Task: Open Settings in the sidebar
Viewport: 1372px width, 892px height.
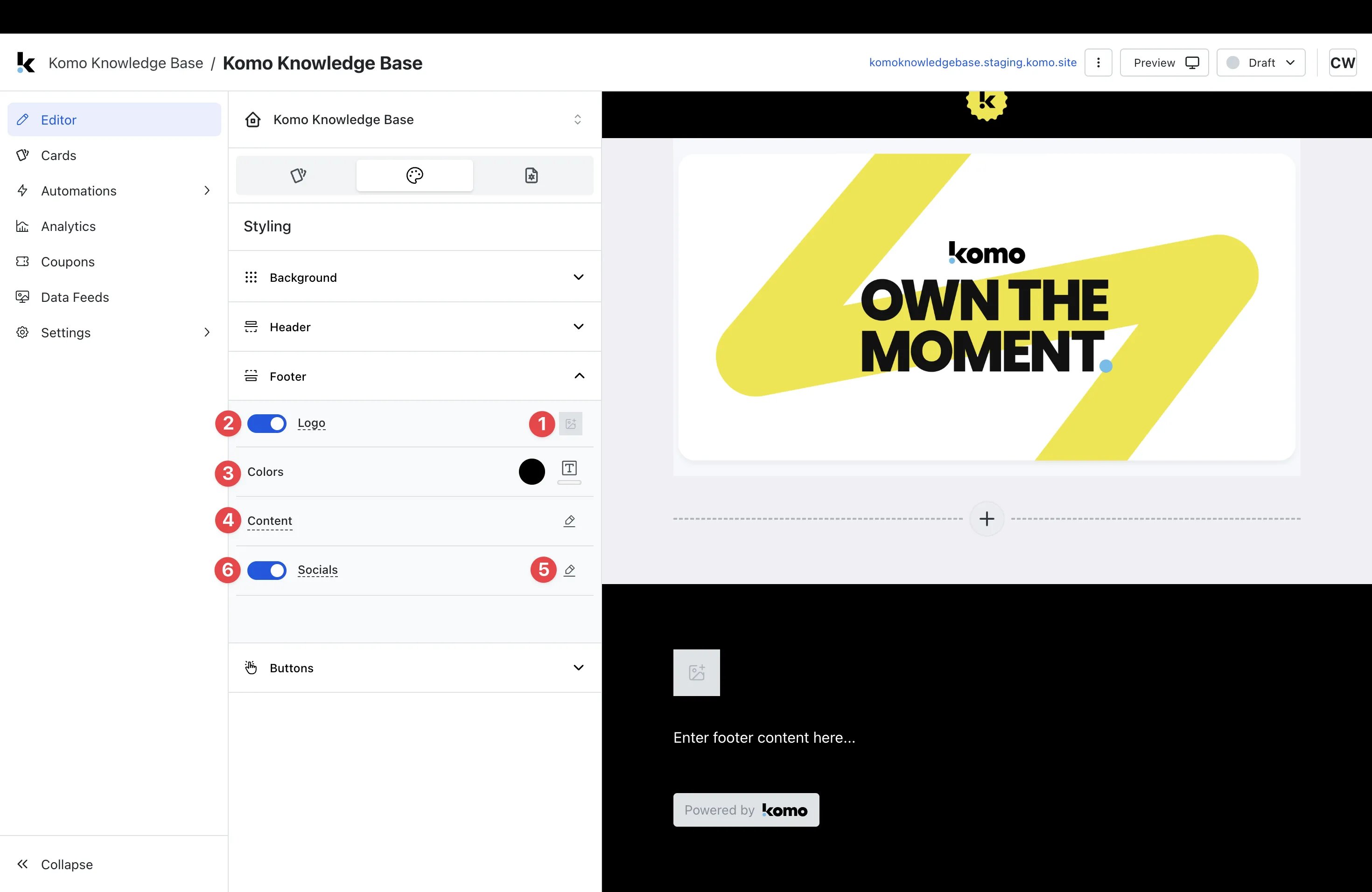Action: point(114,332)
